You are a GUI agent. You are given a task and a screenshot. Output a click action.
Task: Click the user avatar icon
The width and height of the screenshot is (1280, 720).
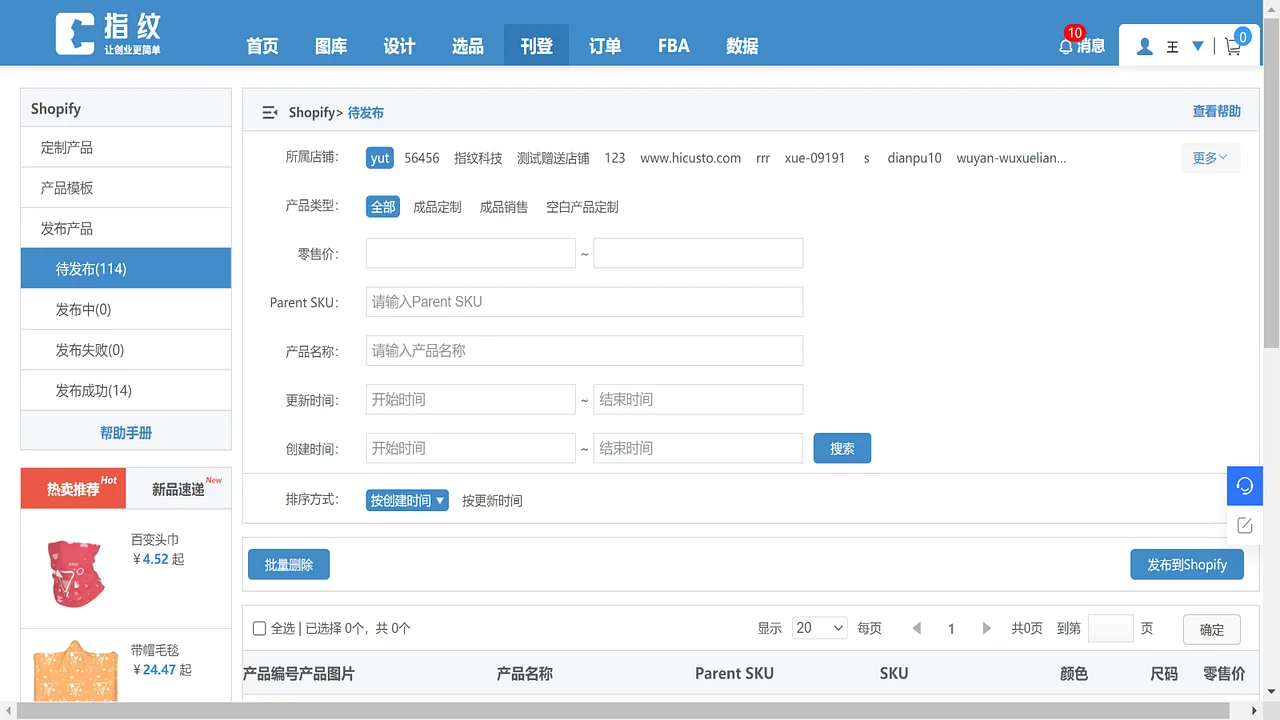coord(1144,45)
